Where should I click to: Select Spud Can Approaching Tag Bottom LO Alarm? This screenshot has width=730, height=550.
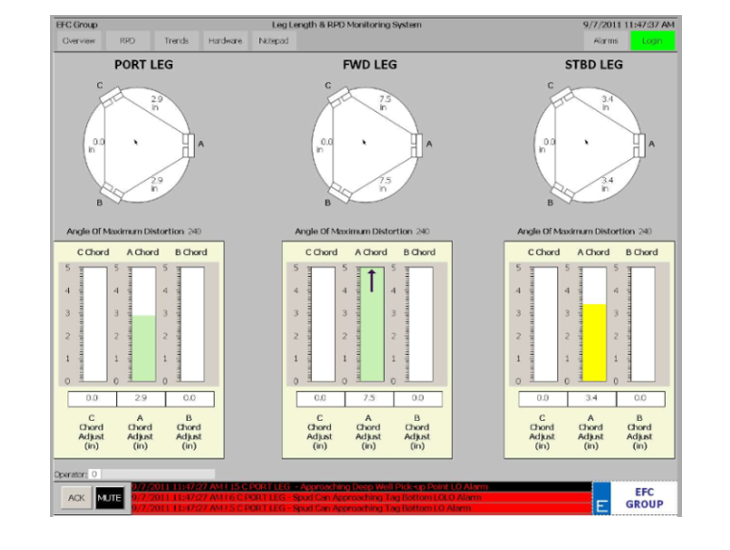[x=361, y=508]
